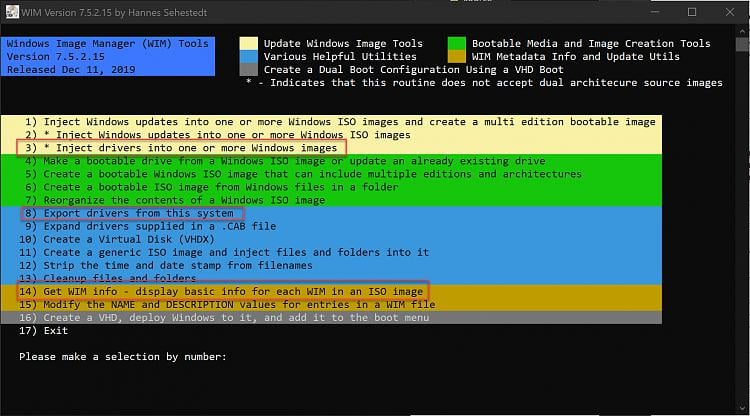Viewport: 750px width, 416px height.
Task: Select option 5 Create a bootable Windows ISO image
Action: [x=303, y=174]
